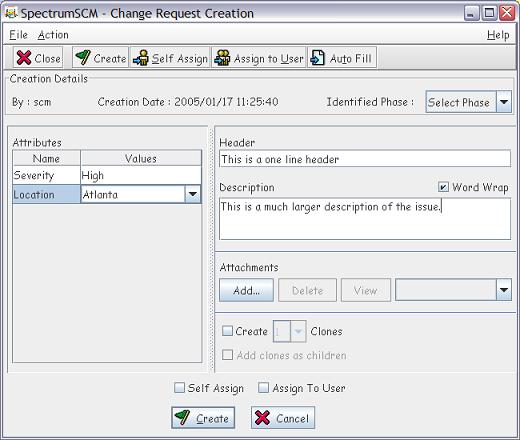
Task: Click the Assign to User toolbar button
Action: click(x=259, y=58)
